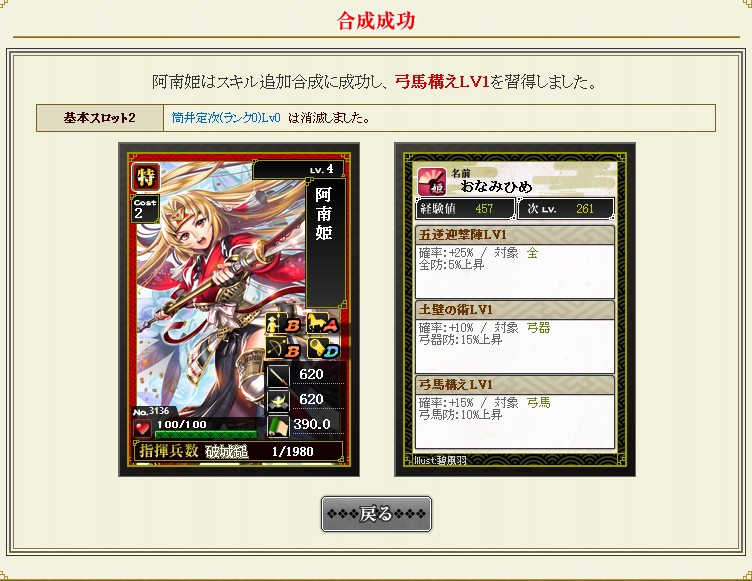Screen dimensions: 752x581
Task: Click the green HP gauge bar
Action: pos(206,434)
